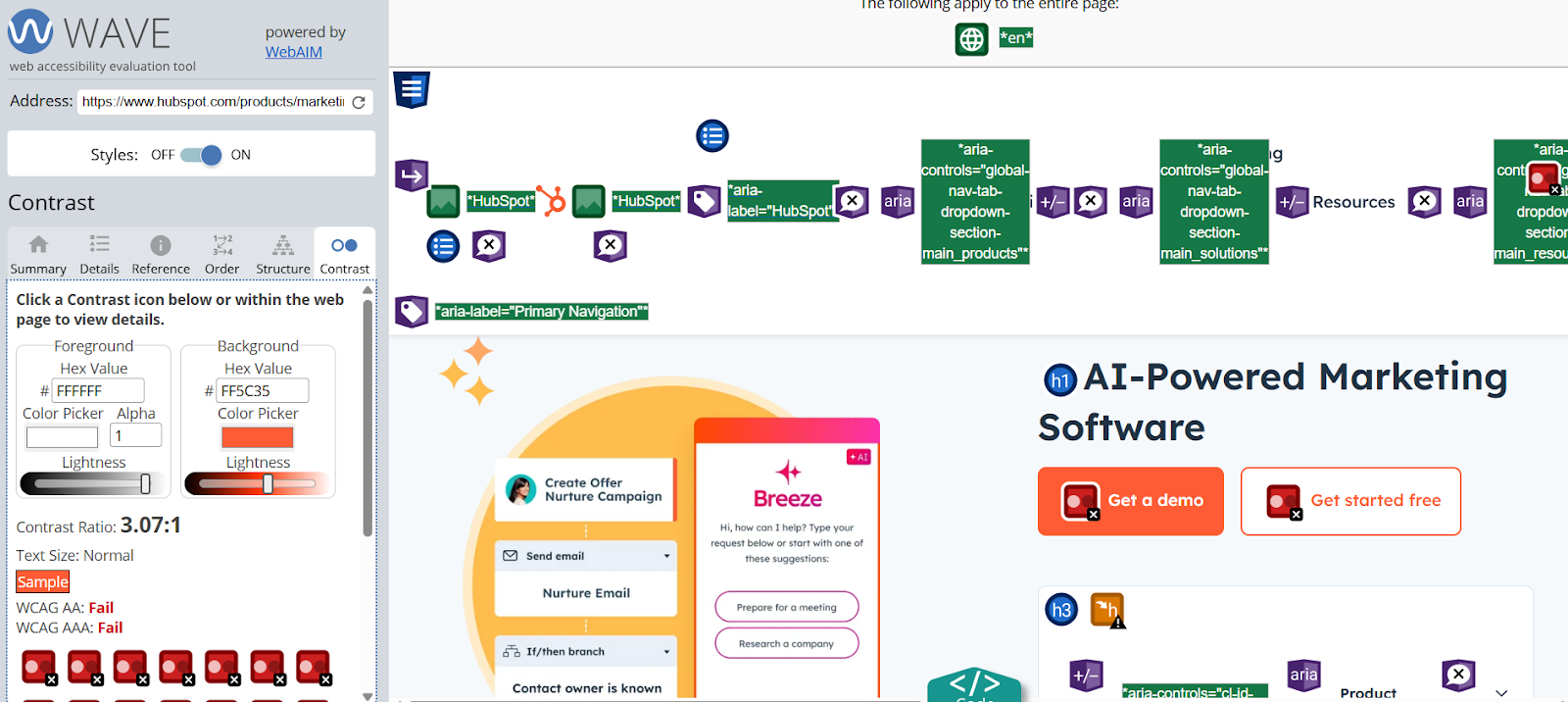
Task: Click the Get started free button
Action: (1350, 501)
